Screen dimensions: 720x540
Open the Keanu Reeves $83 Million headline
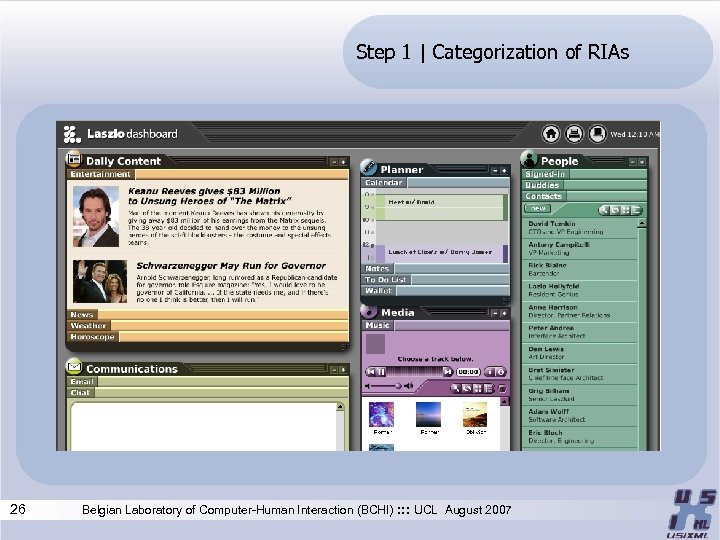[209, 196]
